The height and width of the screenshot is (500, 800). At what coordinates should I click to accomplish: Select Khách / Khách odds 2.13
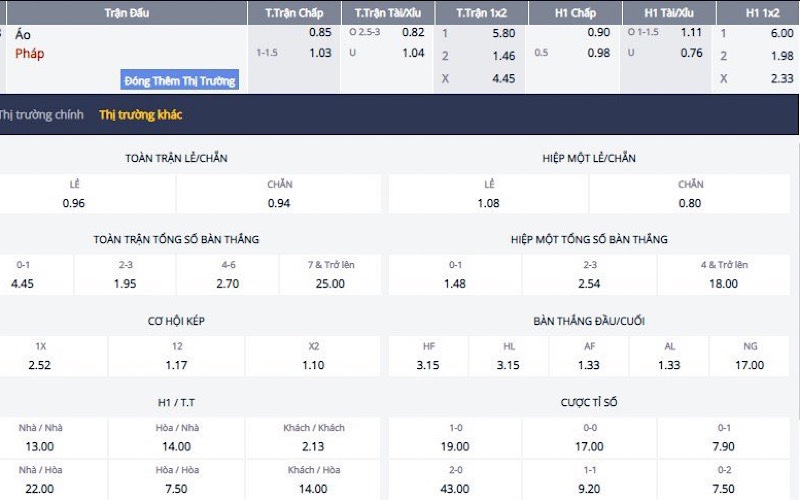[314, 446]
